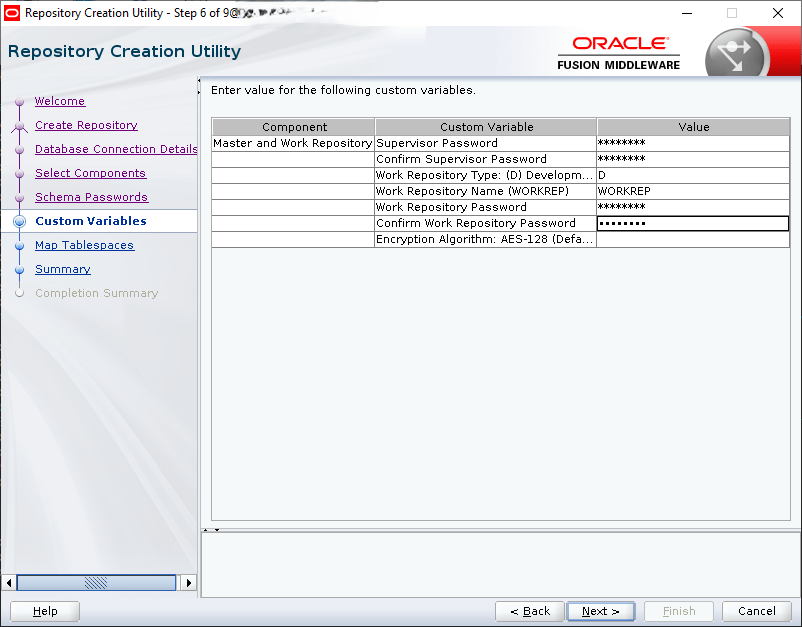The image size is (802, 627).
Task: Open the Database Connection Details step
Action: 116,149
